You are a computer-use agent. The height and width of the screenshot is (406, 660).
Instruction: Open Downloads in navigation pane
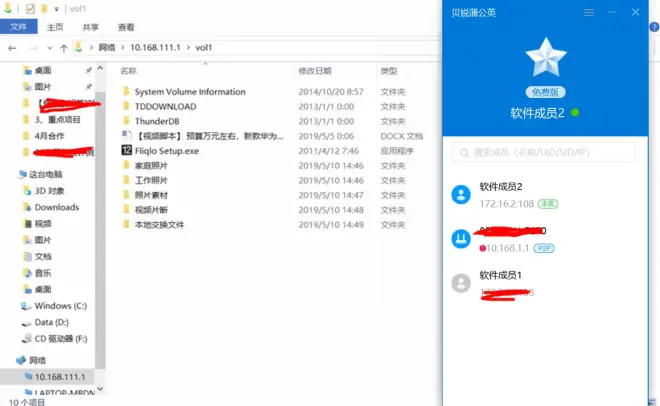tap(56, 207)
